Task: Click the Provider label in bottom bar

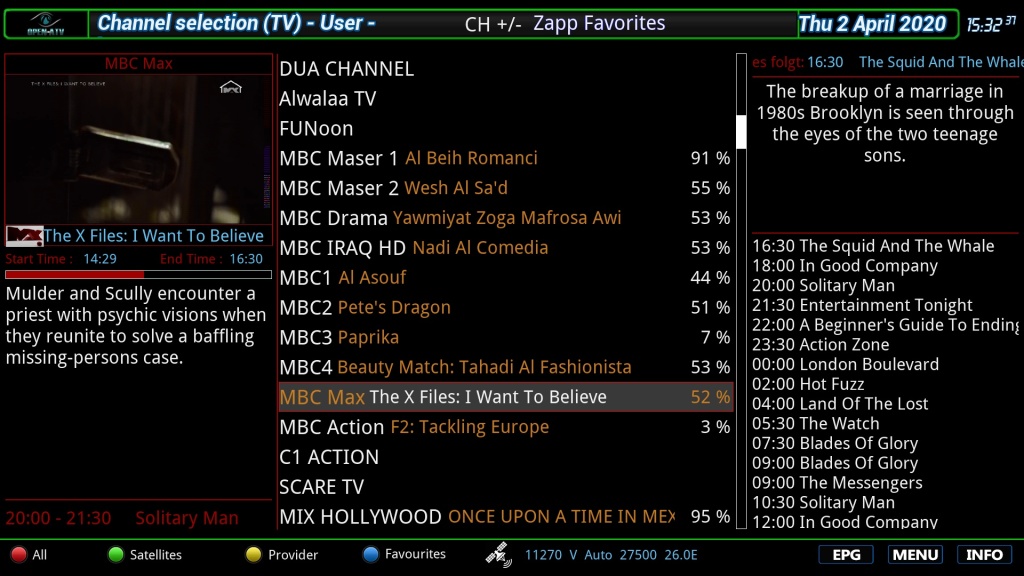Action: 293,554
